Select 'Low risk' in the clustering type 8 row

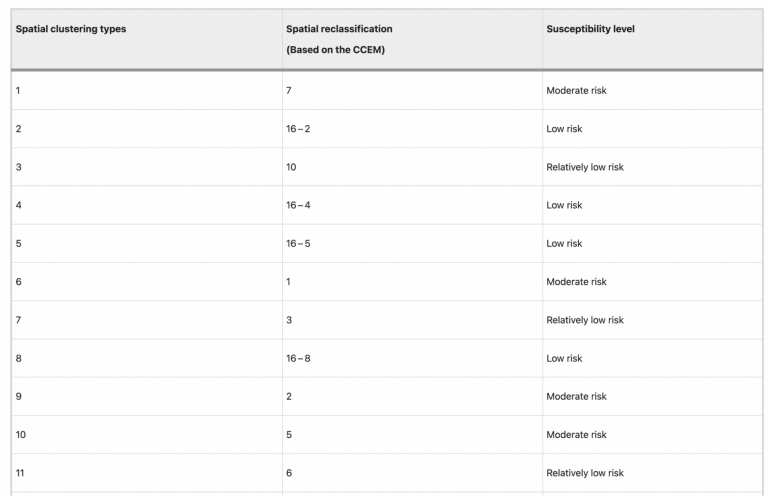(x=564, y=358)
